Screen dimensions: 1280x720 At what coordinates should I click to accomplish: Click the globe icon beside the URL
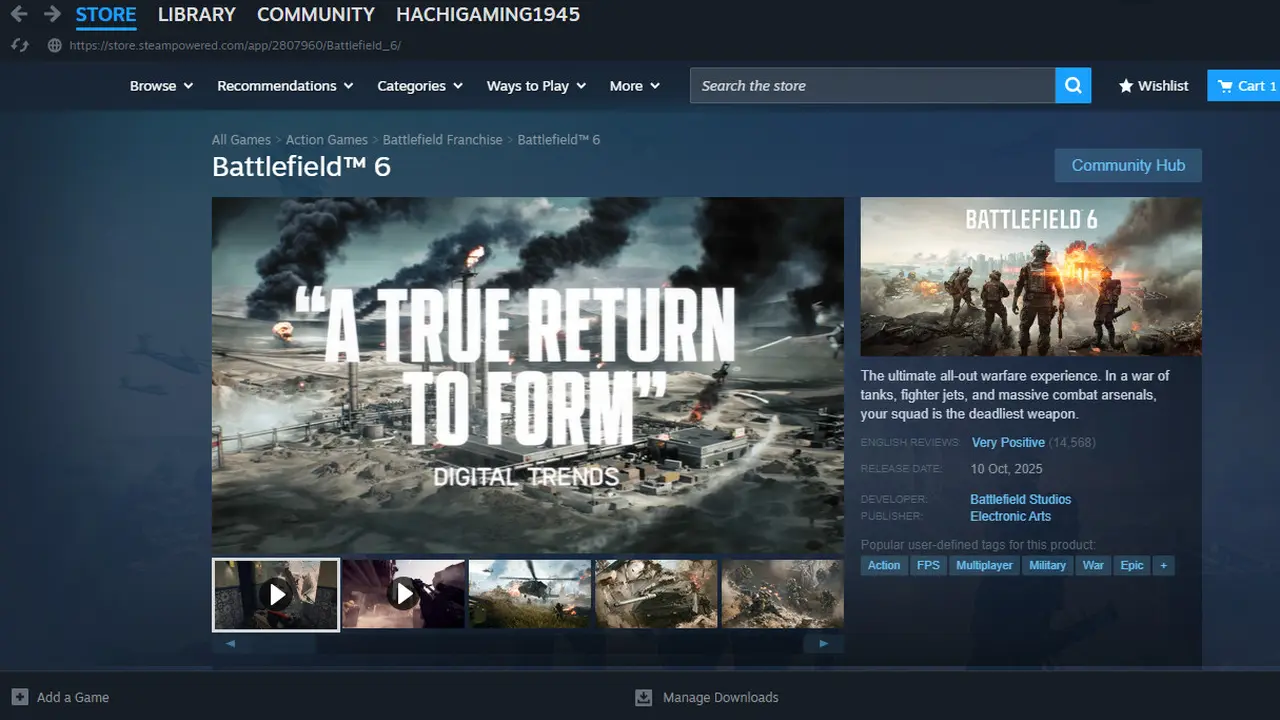54,45
